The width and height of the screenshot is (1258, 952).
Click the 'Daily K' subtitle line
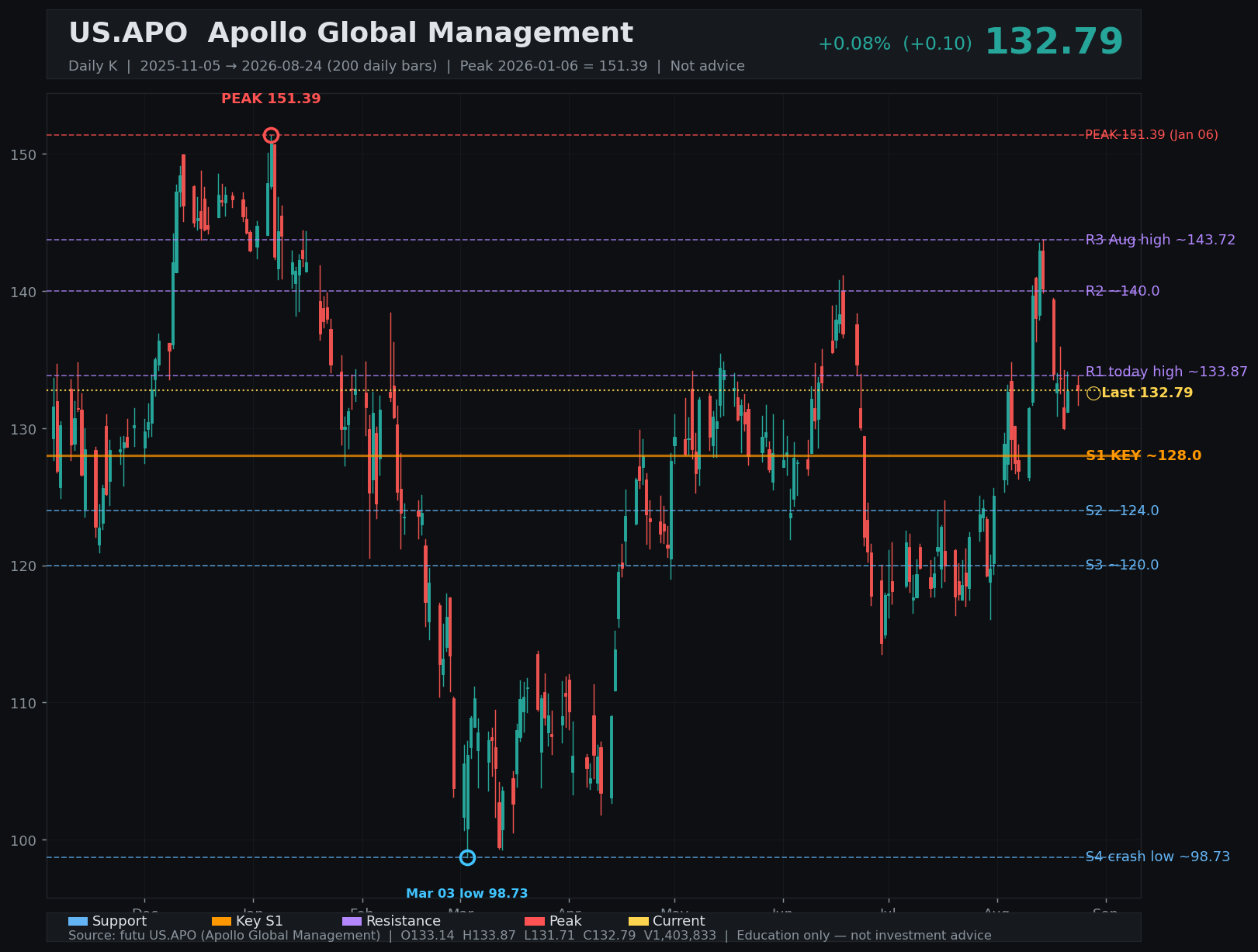(407, 66)
